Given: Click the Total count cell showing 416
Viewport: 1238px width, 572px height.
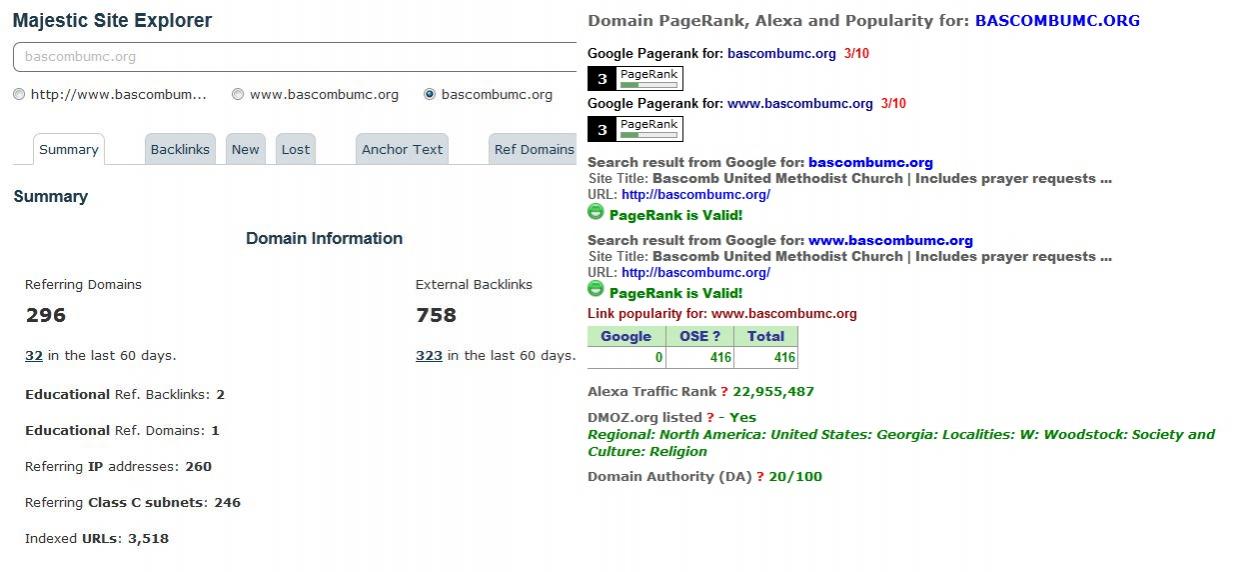Looking at the screenshot, I should 766,357.
